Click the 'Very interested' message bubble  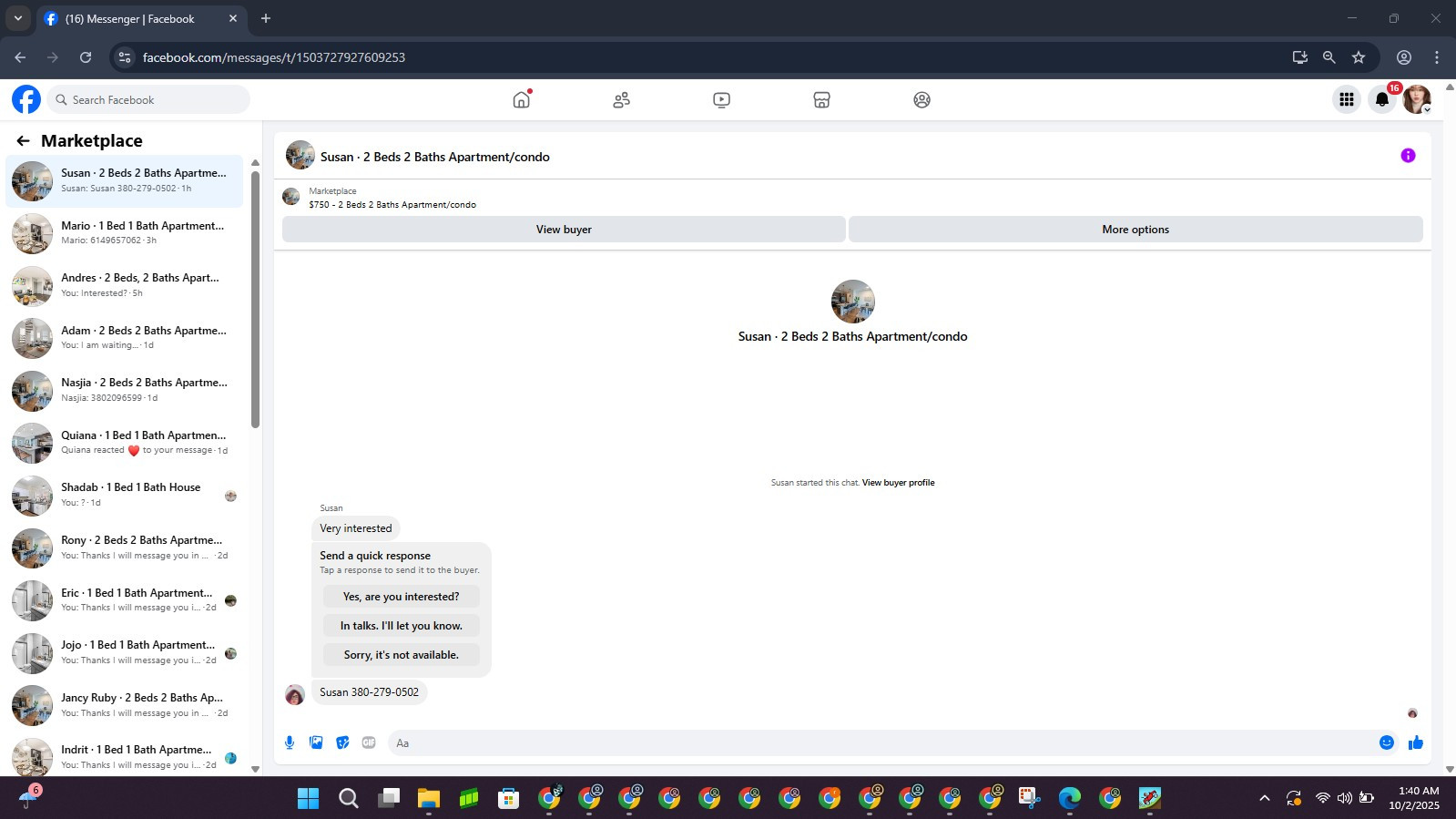click(x=356, y=528)
